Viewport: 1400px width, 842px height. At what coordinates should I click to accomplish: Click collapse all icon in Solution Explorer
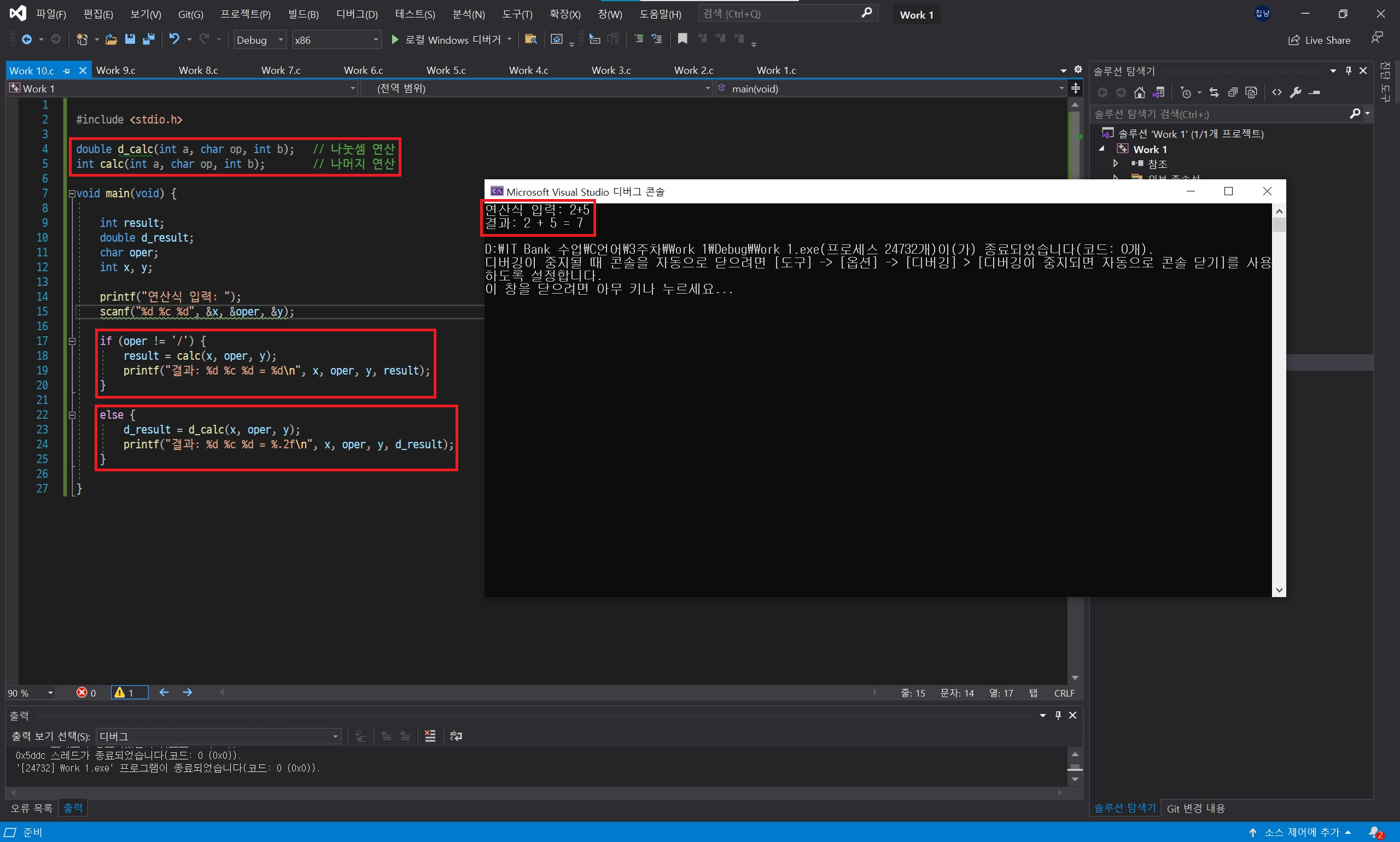click(x=1233, y=92)
